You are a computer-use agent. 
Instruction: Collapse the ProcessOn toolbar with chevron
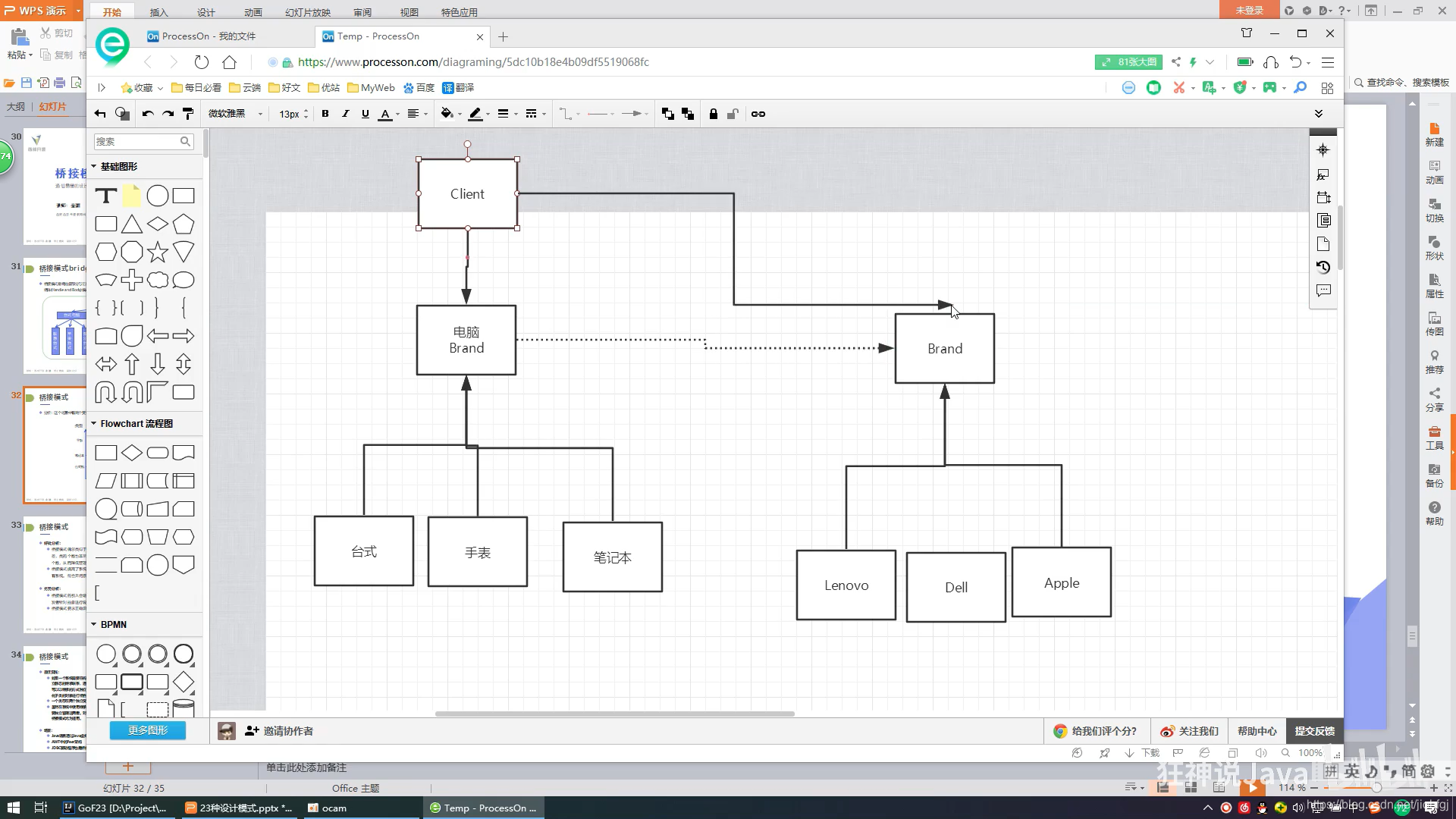(1319, 114)
